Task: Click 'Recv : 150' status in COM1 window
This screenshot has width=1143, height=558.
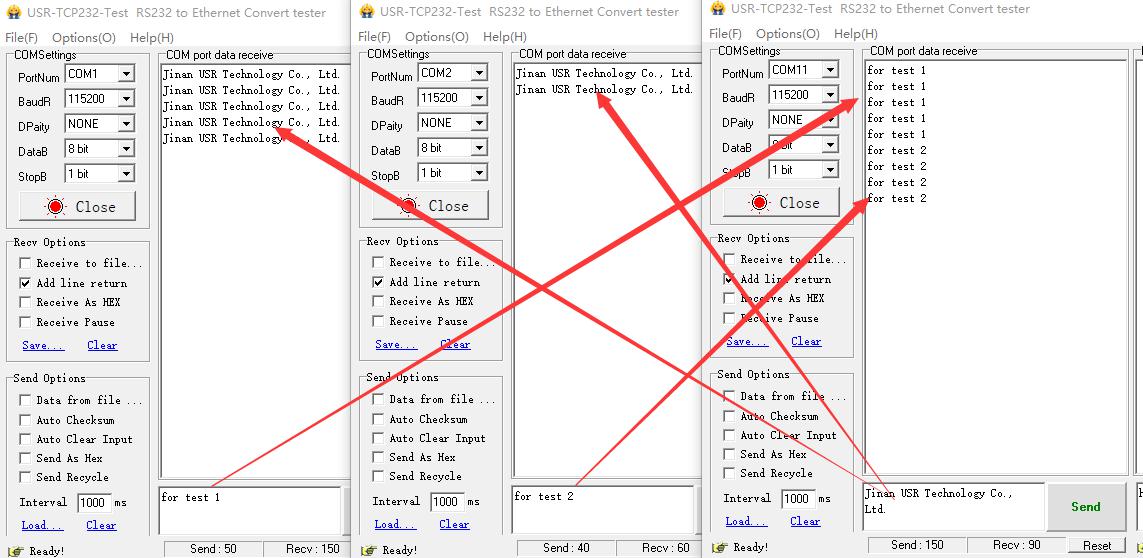Action: [312, 549]
